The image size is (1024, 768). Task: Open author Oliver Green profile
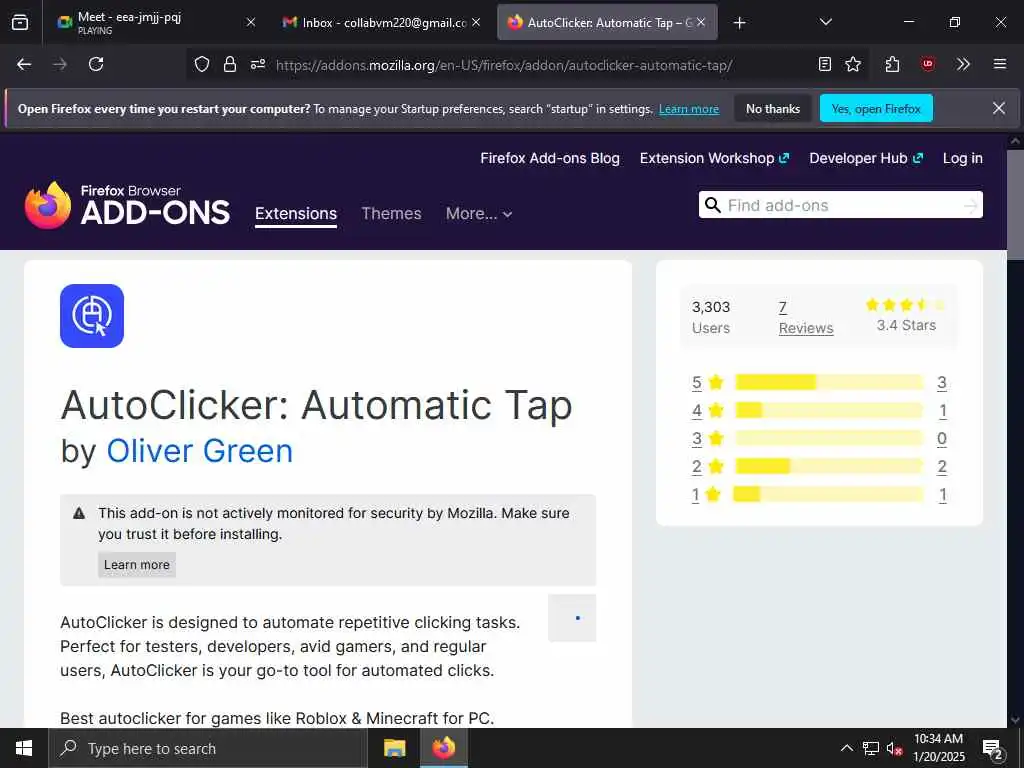click(x=200, y=451)
